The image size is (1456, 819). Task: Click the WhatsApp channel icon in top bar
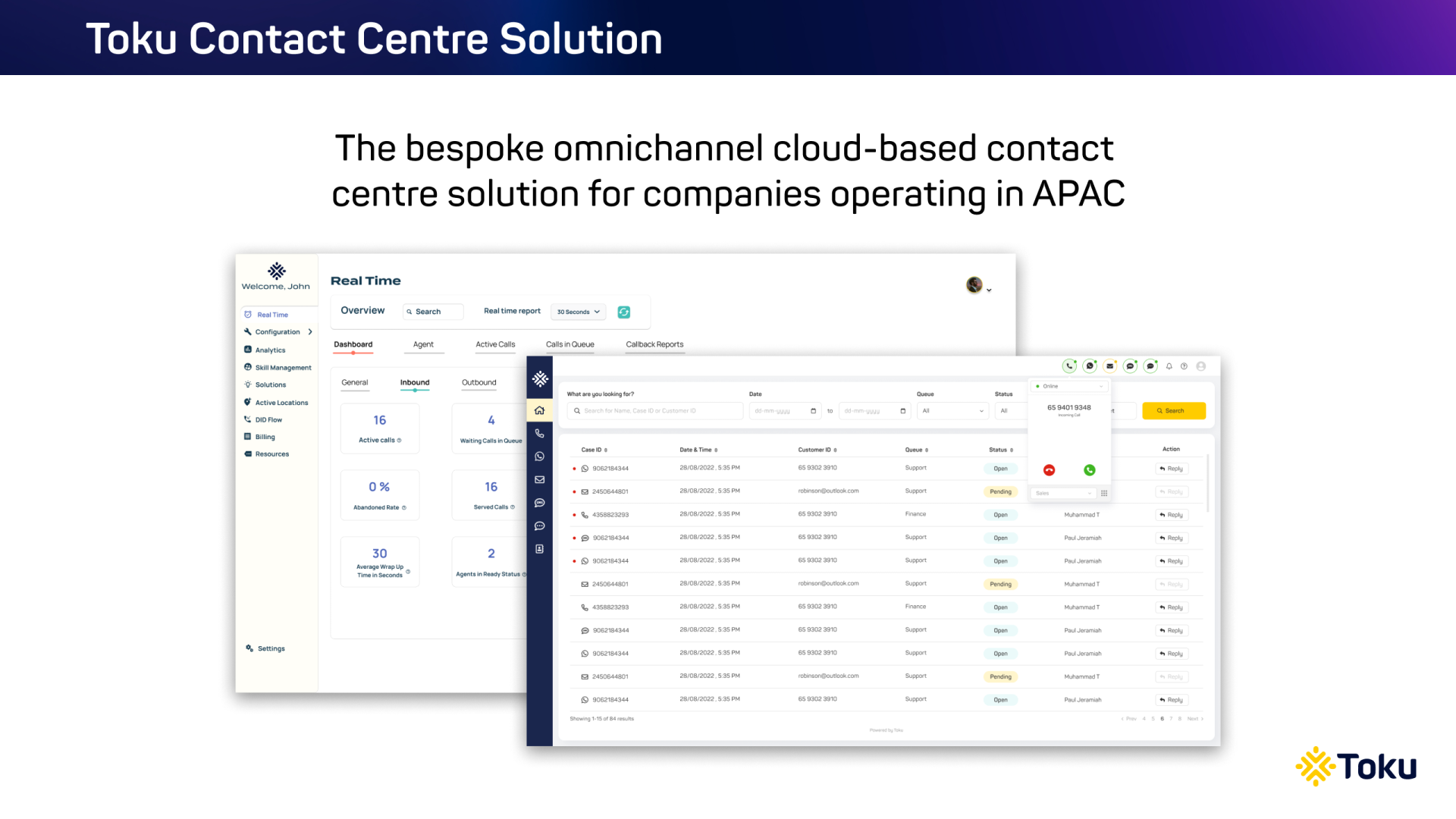click(1090, 366)
